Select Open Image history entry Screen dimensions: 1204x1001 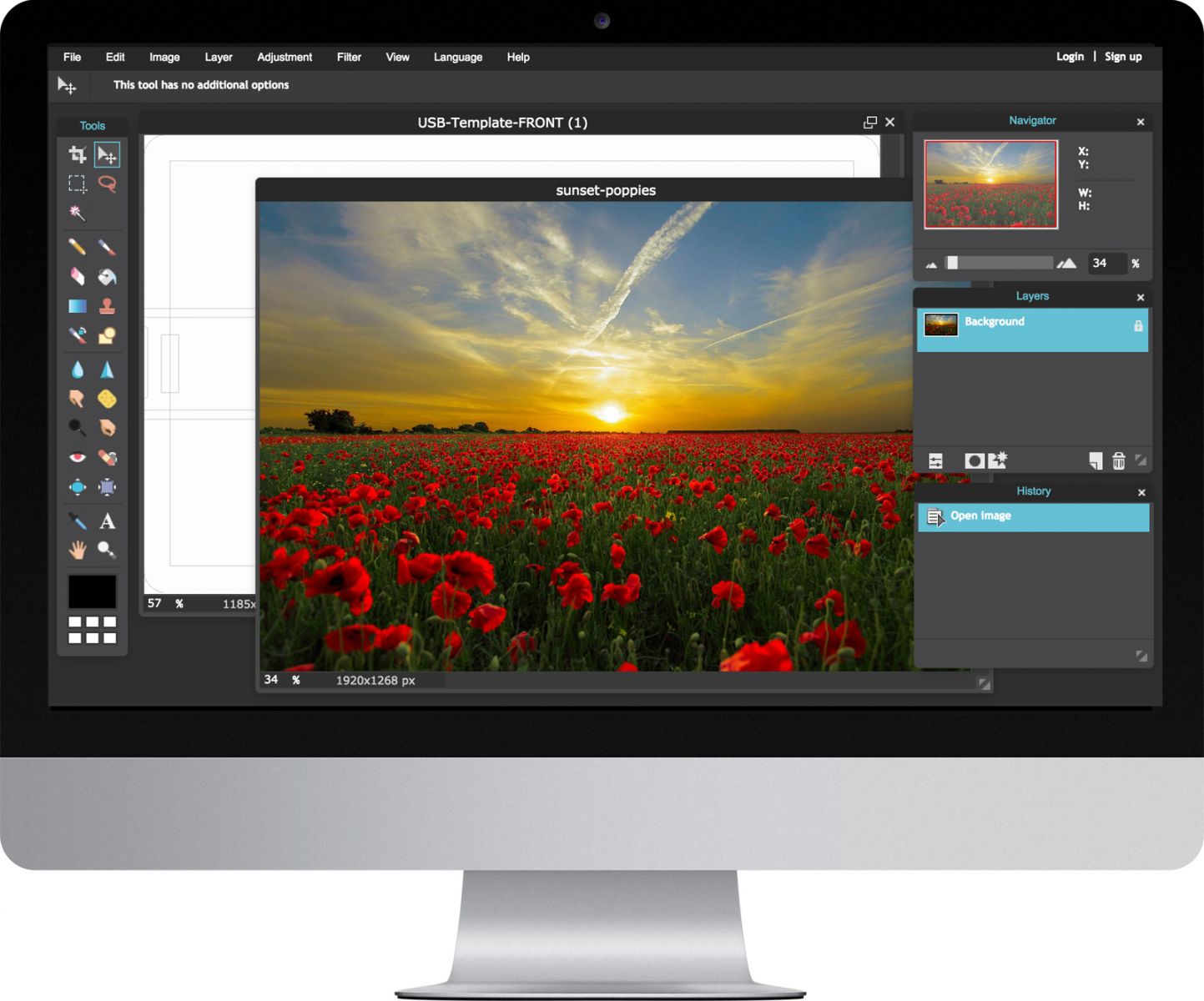[1033, 517]
